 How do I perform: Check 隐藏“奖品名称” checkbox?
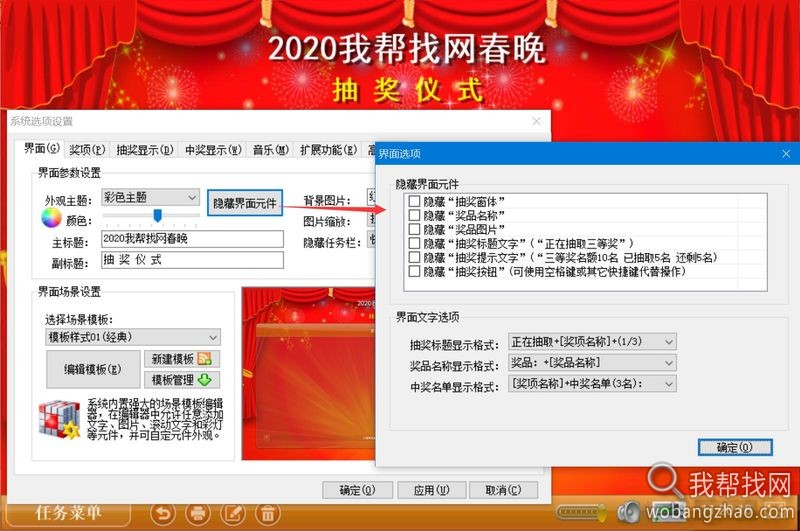[414, 215]
